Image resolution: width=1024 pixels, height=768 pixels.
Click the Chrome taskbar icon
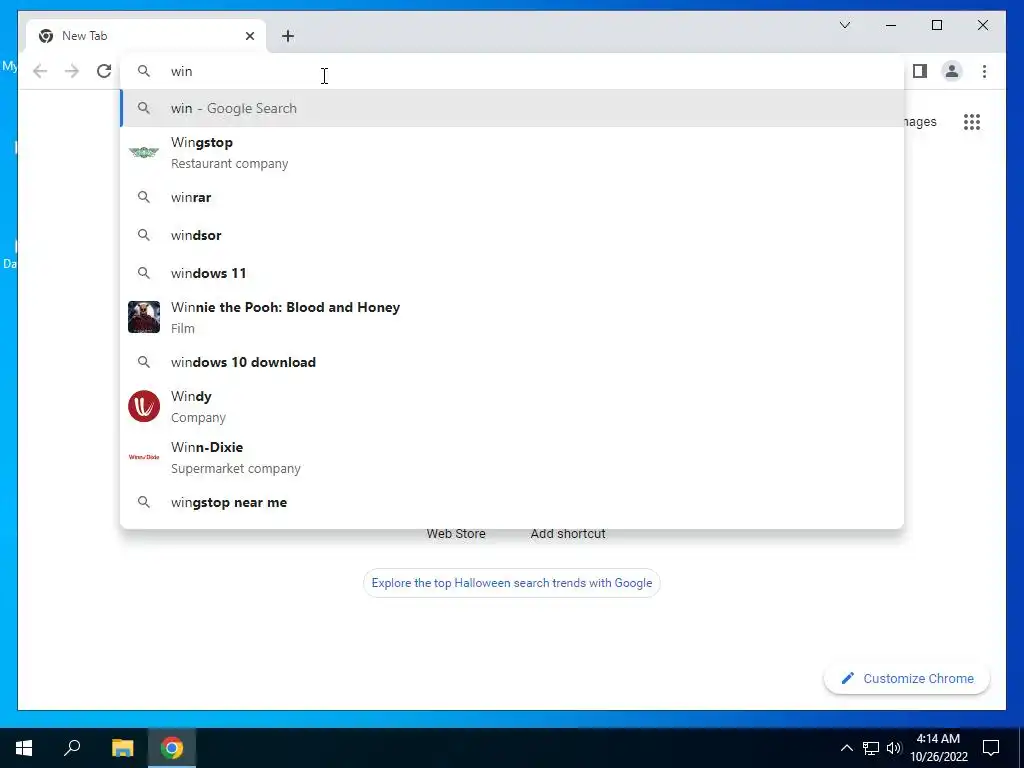point(172,748)
